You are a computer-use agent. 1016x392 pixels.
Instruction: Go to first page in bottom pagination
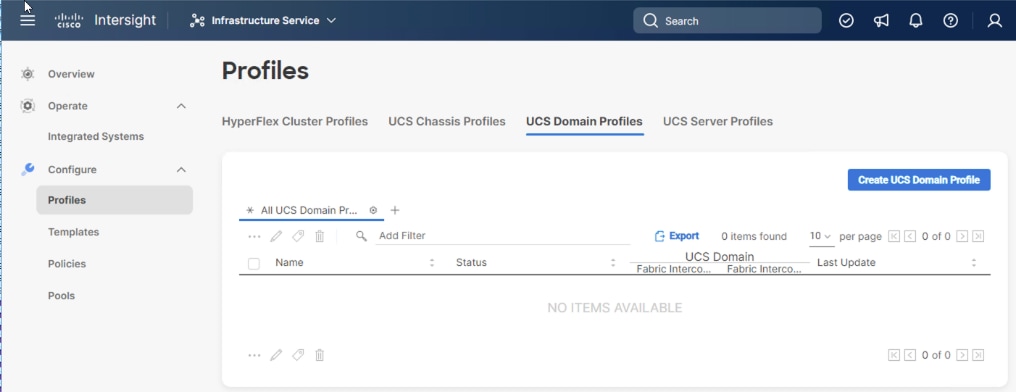[x=894, y=355]
